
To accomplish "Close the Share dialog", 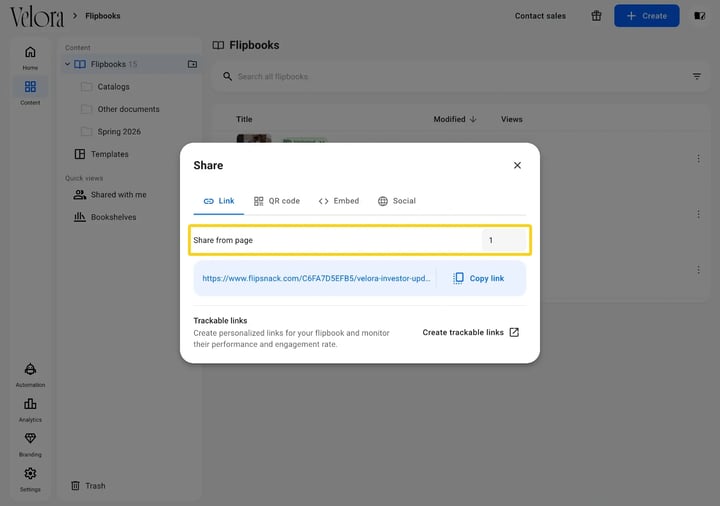I will (x=517, y=165).
